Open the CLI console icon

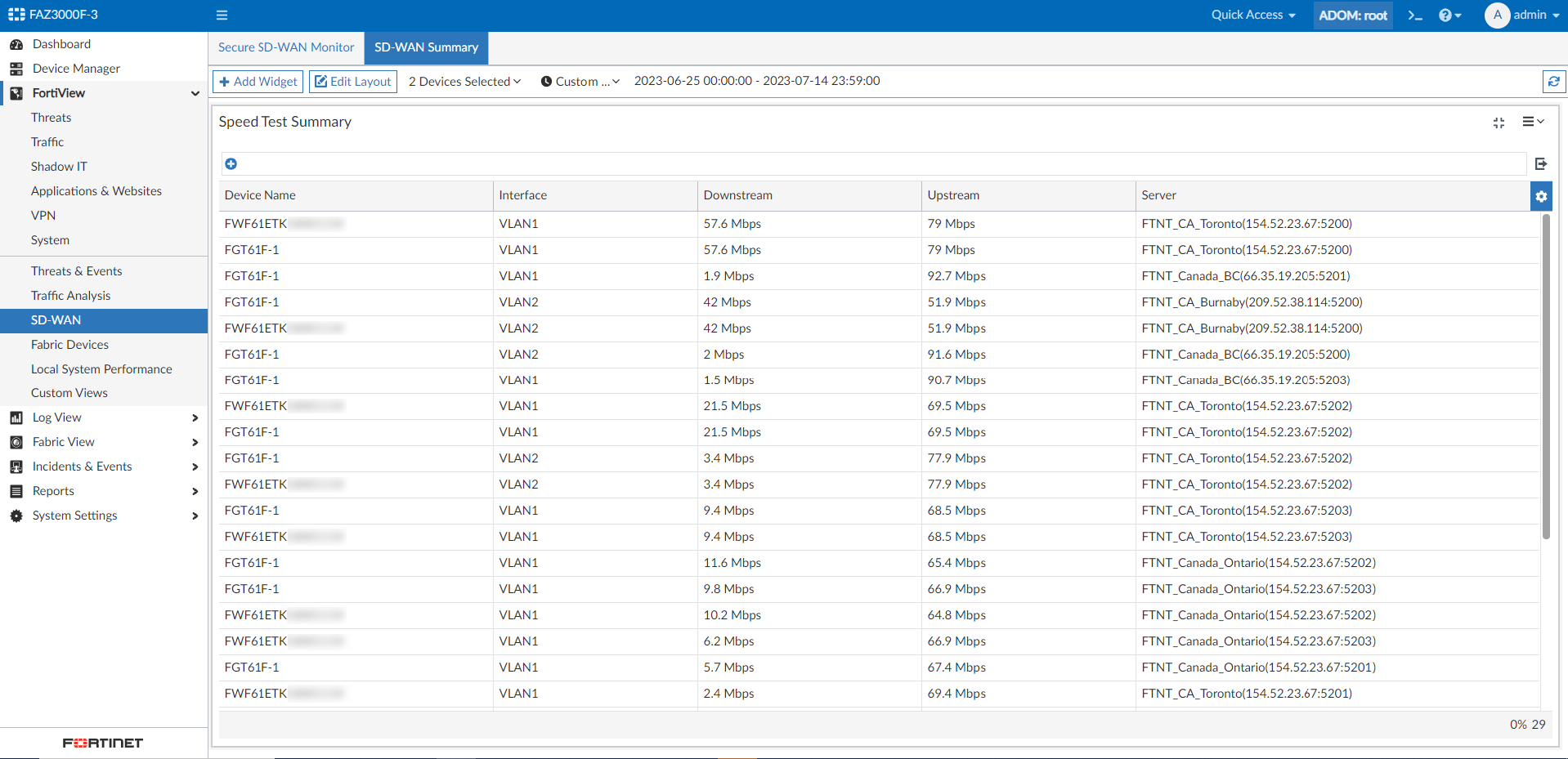(x=1415, y=16)
